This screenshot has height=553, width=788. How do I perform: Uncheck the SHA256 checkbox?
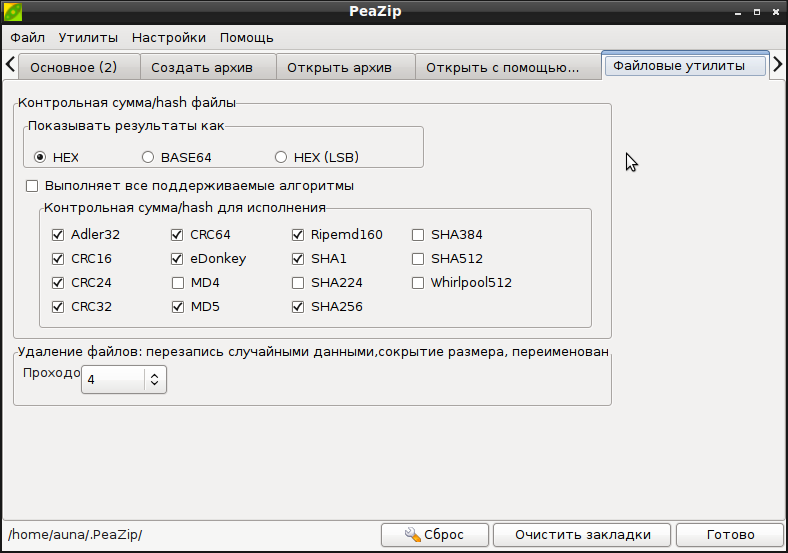[x=298, y=307]
